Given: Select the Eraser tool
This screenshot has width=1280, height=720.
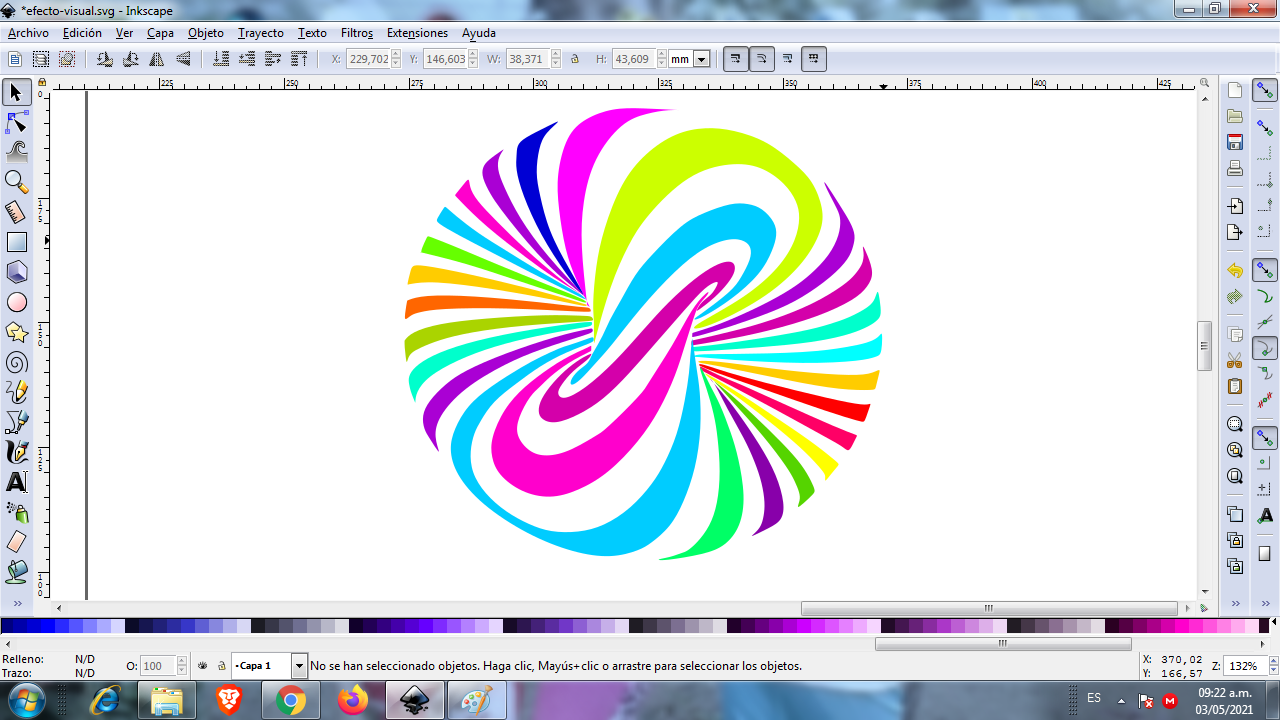Looking at the screenshot, I should click(16, 542).
